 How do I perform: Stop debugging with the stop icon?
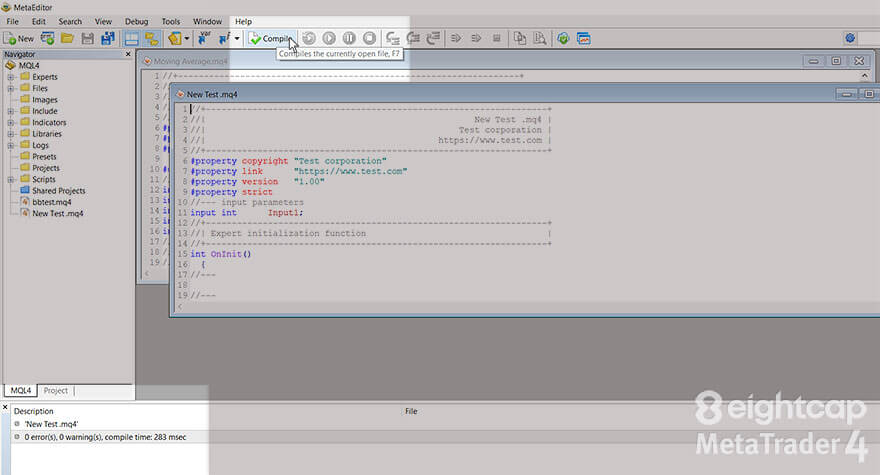pyautogui.click(x=369, y=38)
